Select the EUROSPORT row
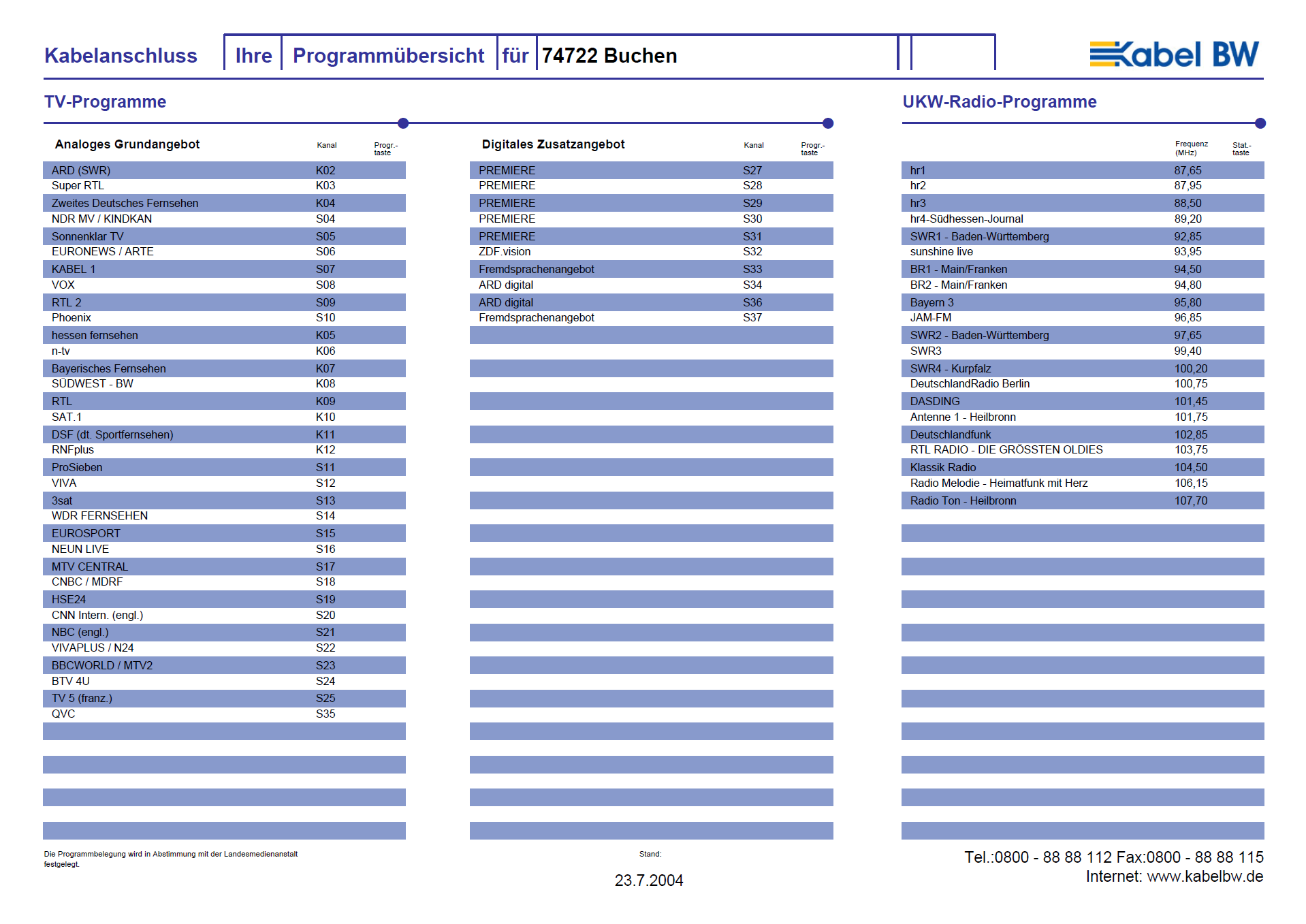 [x=224, y=533]
